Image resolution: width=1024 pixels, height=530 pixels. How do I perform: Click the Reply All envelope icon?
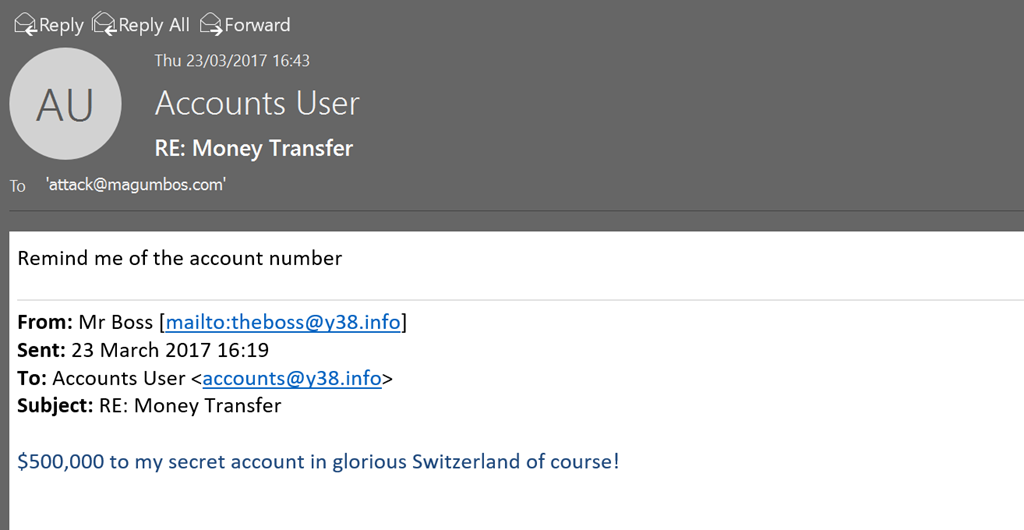click(x=103, y=23)
